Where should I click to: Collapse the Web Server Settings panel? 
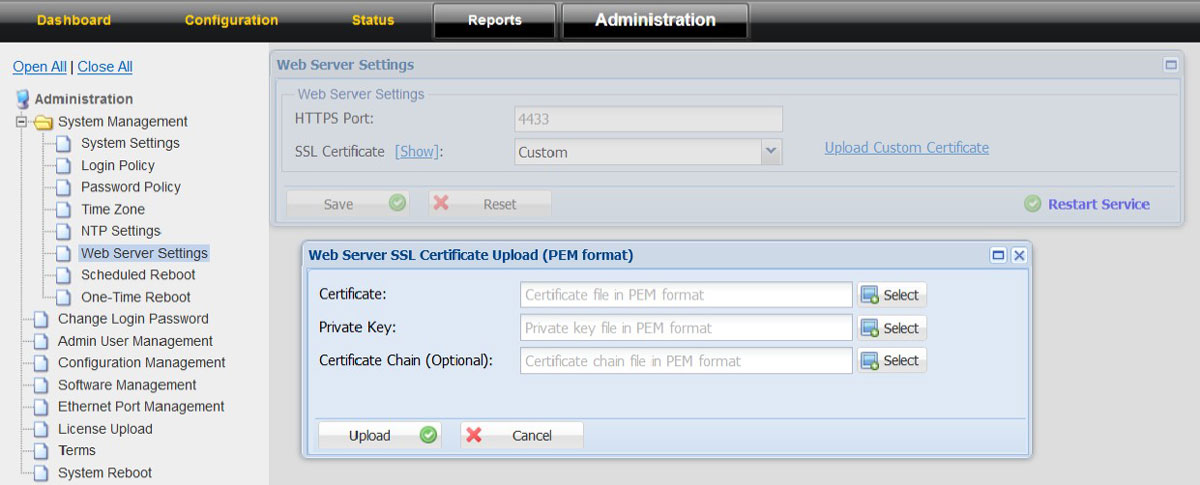(1170, 65)
